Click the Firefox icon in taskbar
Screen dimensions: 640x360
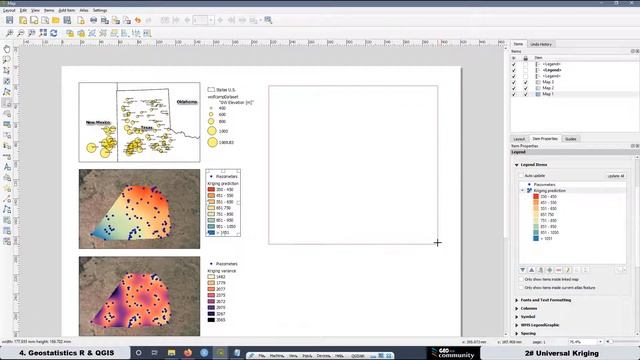coord(188,353)
